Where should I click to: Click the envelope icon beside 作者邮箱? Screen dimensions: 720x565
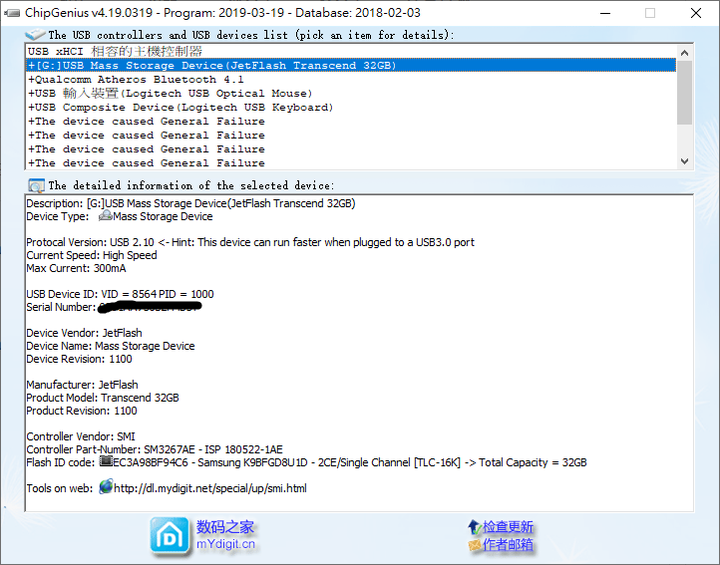pyautogui.click(x=474, y=545)
